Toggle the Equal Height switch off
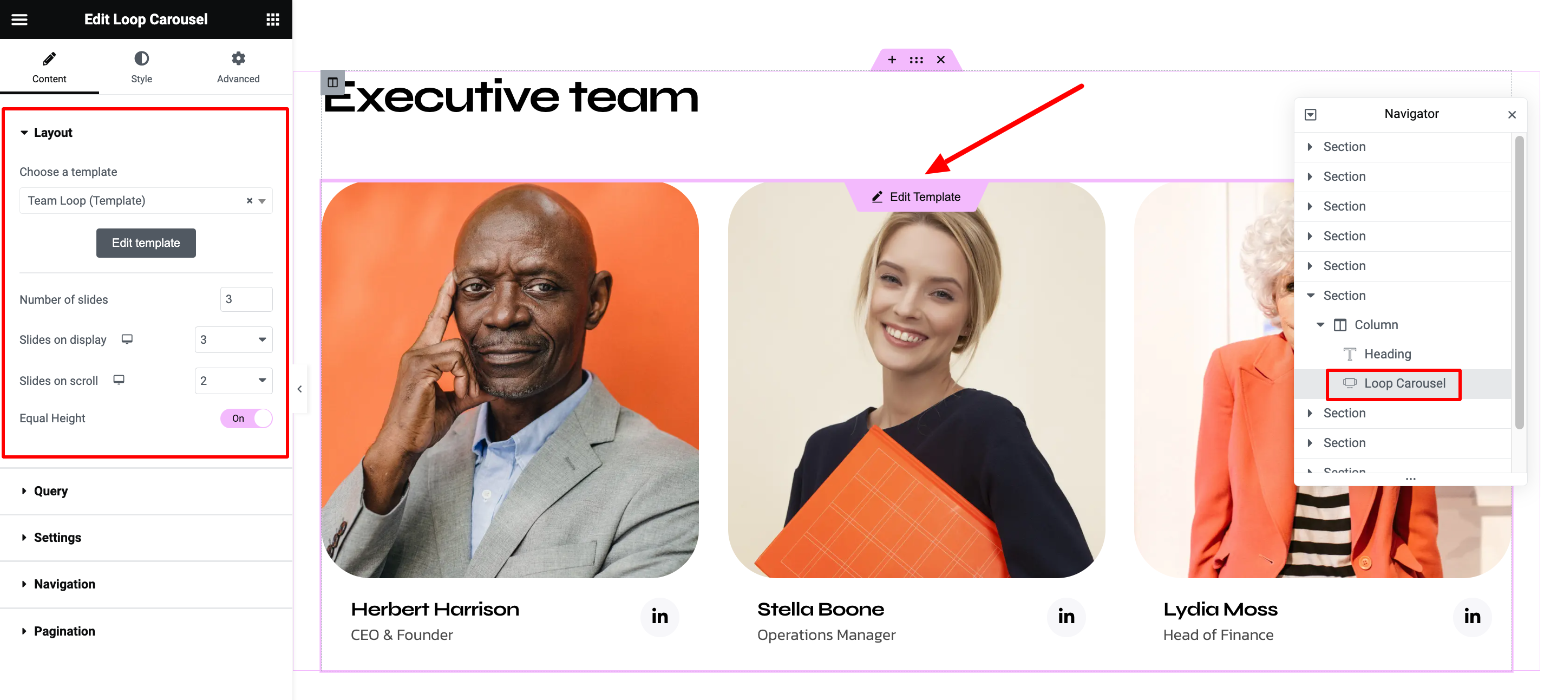 tap(246, 418)
